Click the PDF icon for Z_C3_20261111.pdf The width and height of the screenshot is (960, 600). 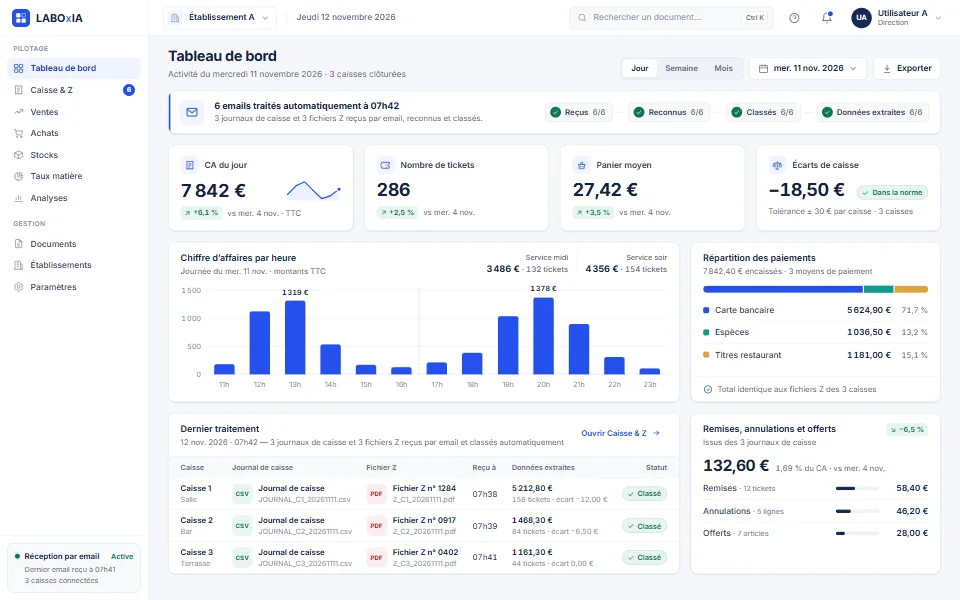[377, 557]
